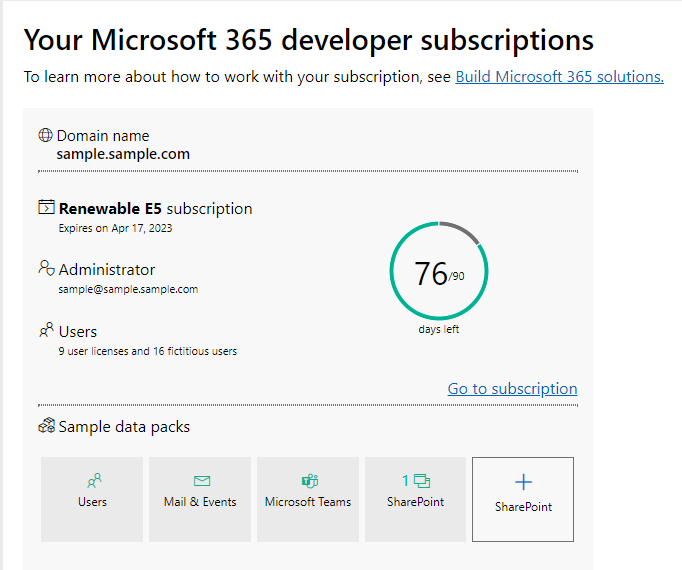
Task: Click the Administrator person-shield icon
Action: coord(46,268)
